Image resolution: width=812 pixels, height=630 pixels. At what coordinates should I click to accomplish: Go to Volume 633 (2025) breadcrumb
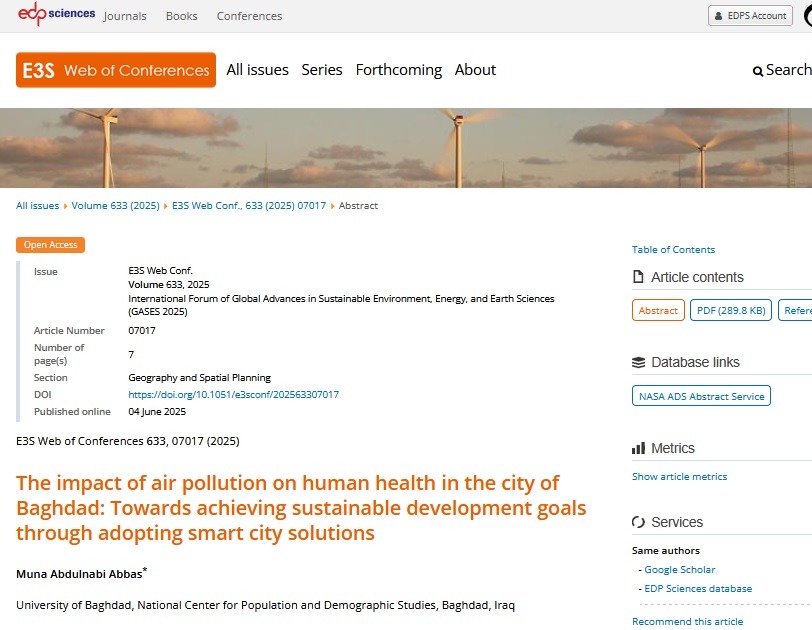tap(115, 206)
